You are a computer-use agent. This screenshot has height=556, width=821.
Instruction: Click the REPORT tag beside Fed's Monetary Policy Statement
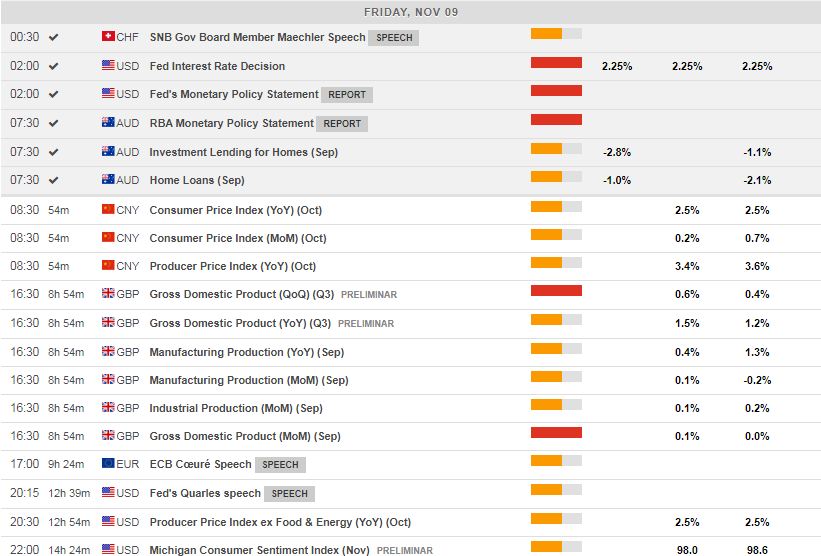pyautogui.click(x=346, y=95)
